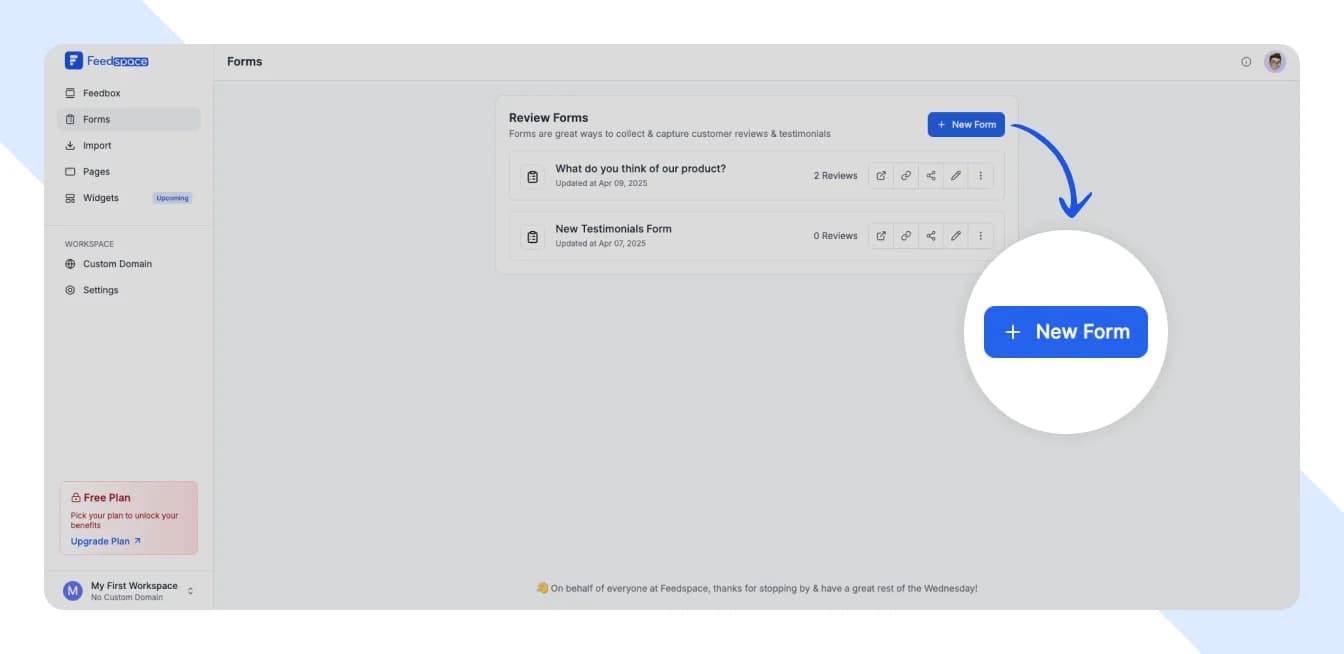The image size is (1344, 654).
Task: Share the New Testimonials Form
Action: click(x=931, y=236)
